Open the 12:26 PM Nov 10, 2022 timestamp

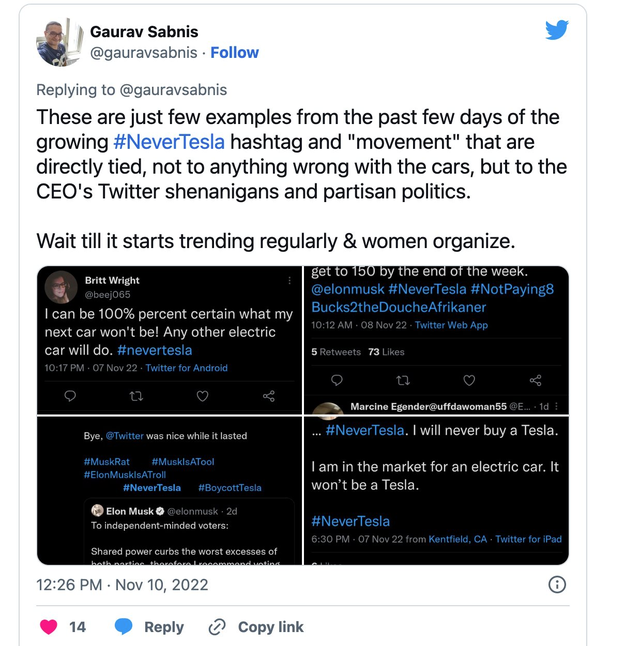pyautogui.click(x=122, y=585)
